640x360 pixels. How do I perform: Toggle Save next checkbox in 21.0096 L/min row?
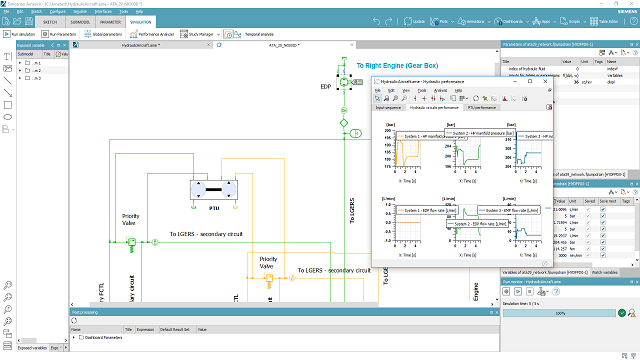click(603, 209)
